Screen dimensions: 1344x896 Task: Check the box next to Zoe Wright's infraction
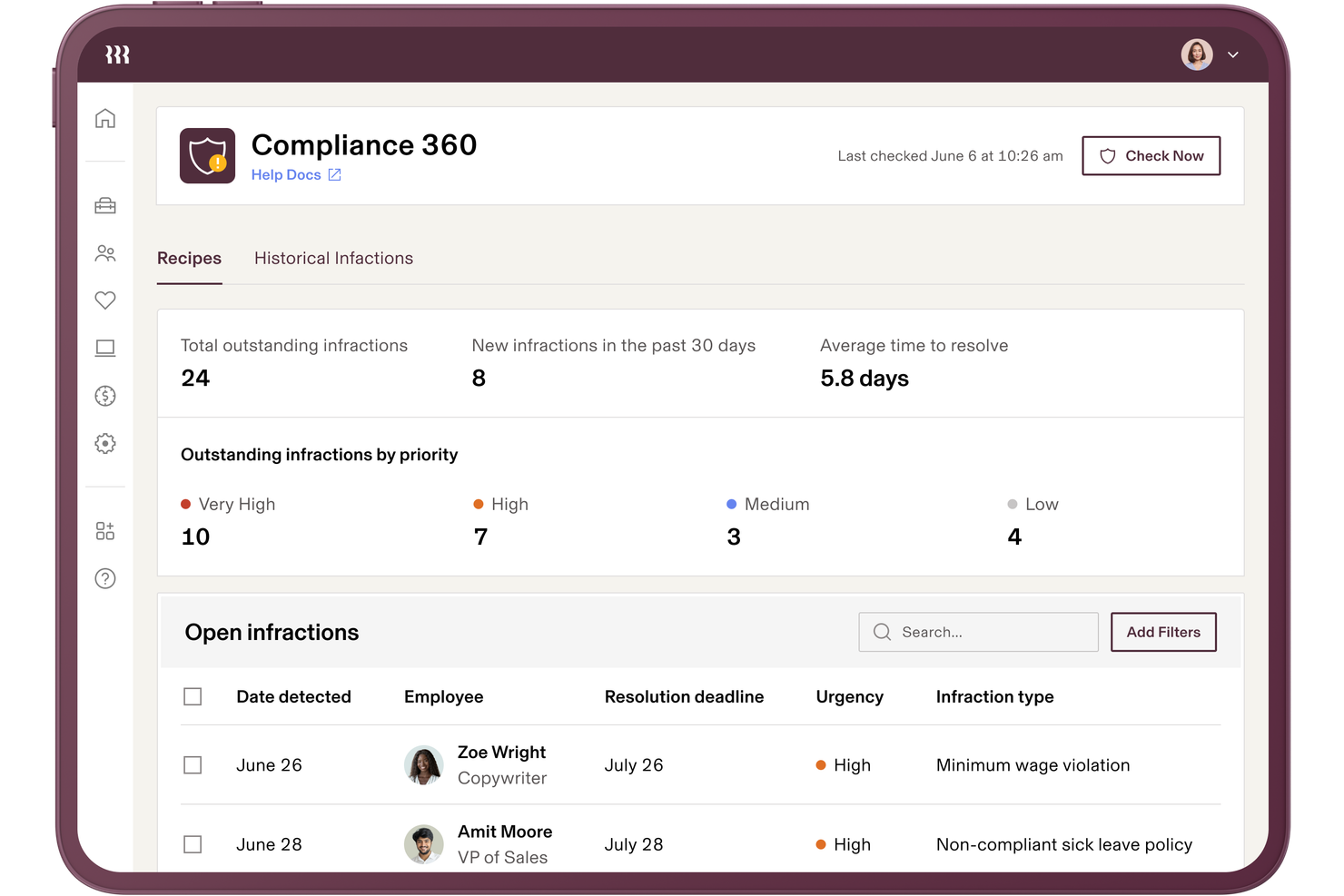193,764
